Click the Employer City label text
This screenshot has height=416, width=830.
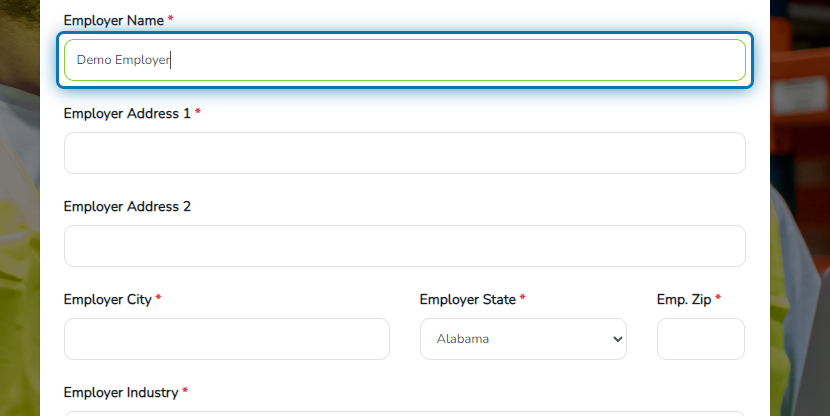click(x=107, y=300)
